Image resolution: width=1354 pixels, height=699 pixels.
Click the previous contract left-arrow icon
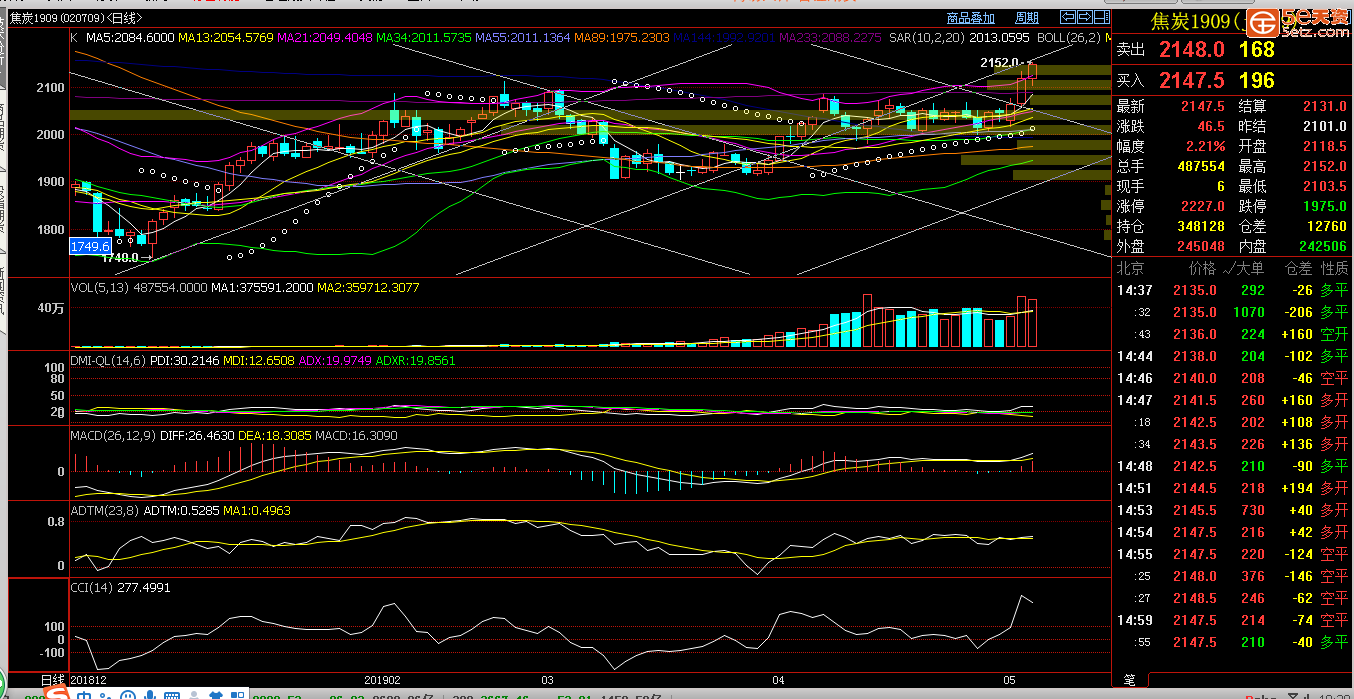pos(1067,17)
